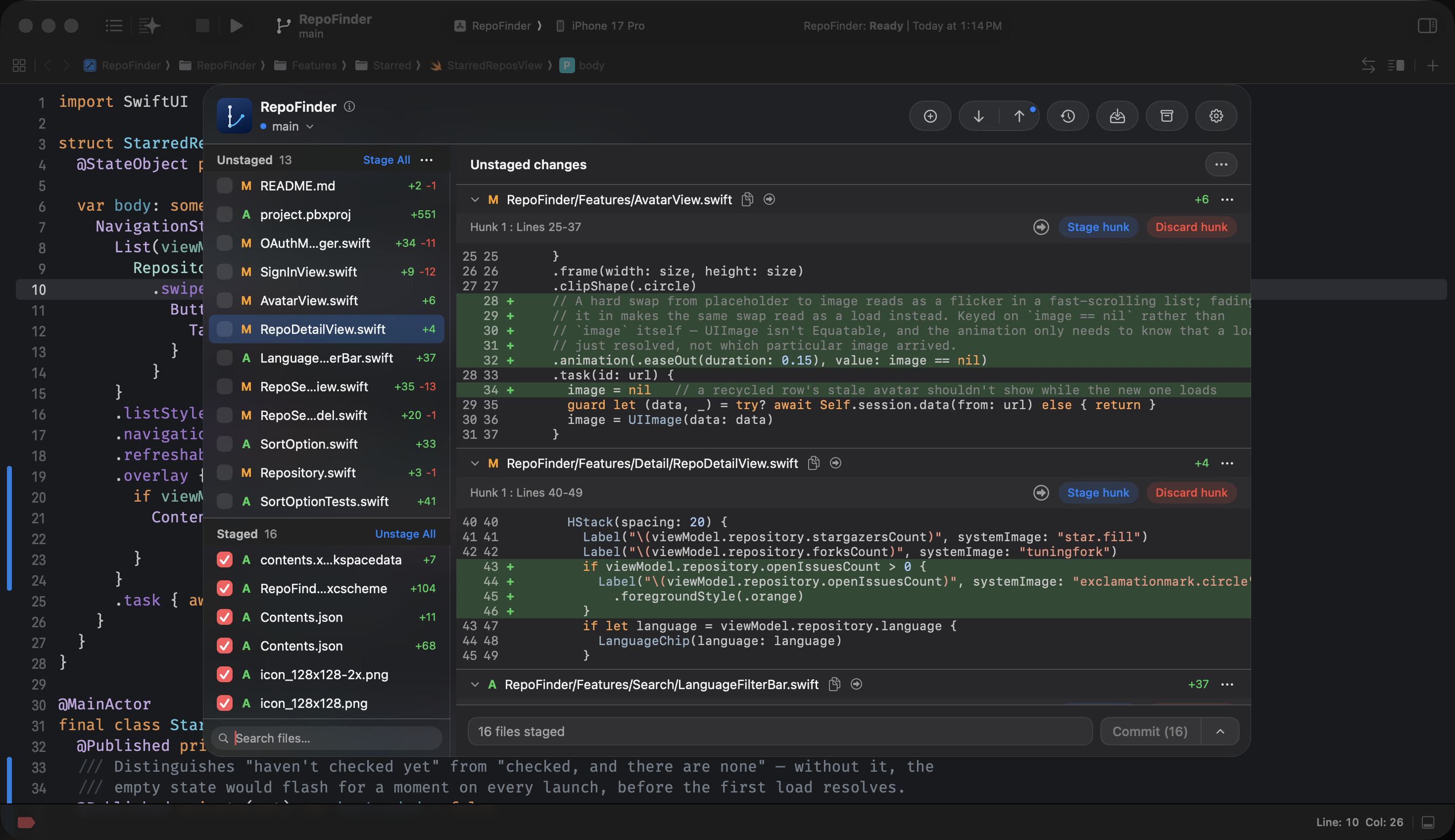Click the commit message field
Image resolution: width=1455 pixels, height=840 pixels.
point(780,732)
